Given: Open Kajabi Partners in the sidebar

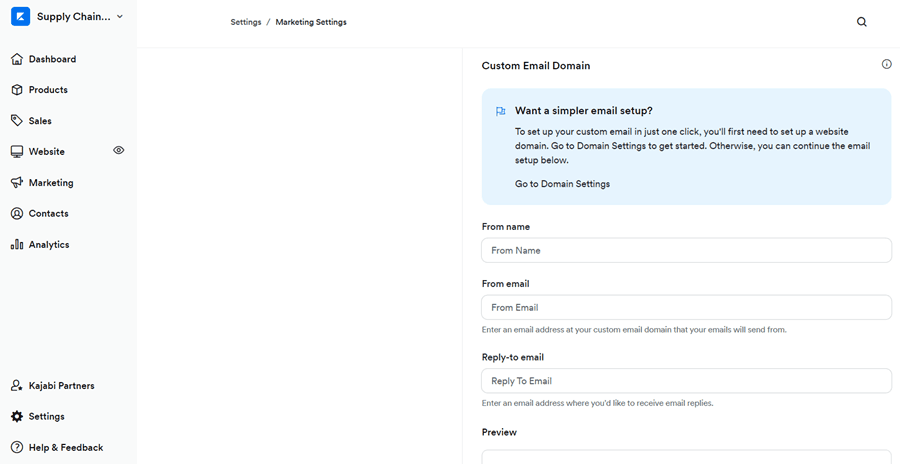Looking at the screenshot, I should click(x=61, y=385).
